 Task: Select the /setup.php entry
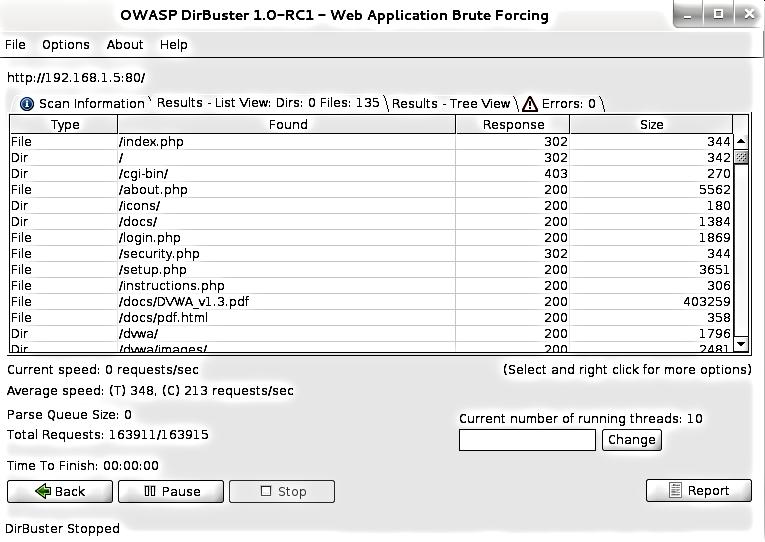(x=371, y=270)
